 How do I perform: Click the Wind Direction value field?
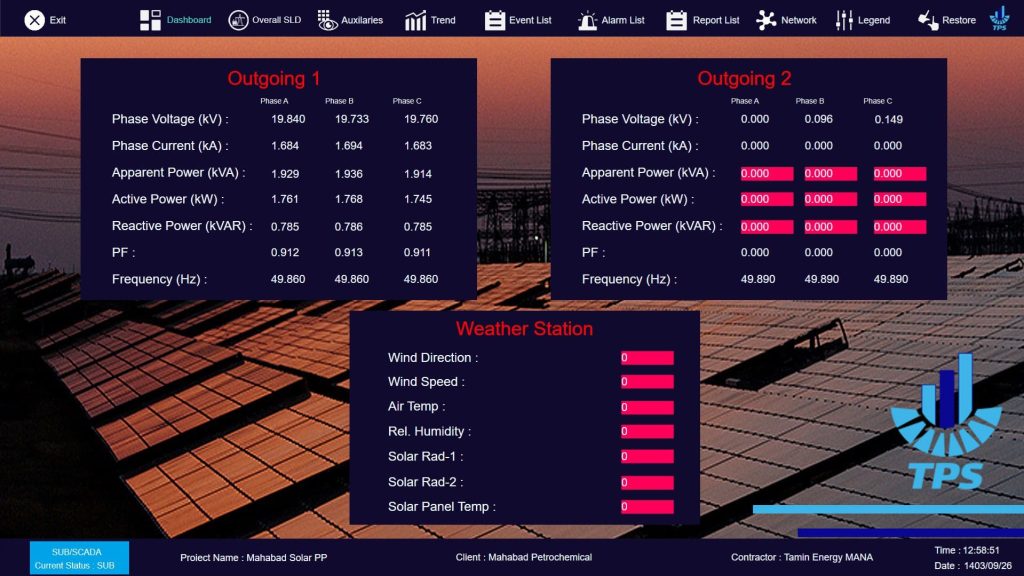[x=647, y=358]
